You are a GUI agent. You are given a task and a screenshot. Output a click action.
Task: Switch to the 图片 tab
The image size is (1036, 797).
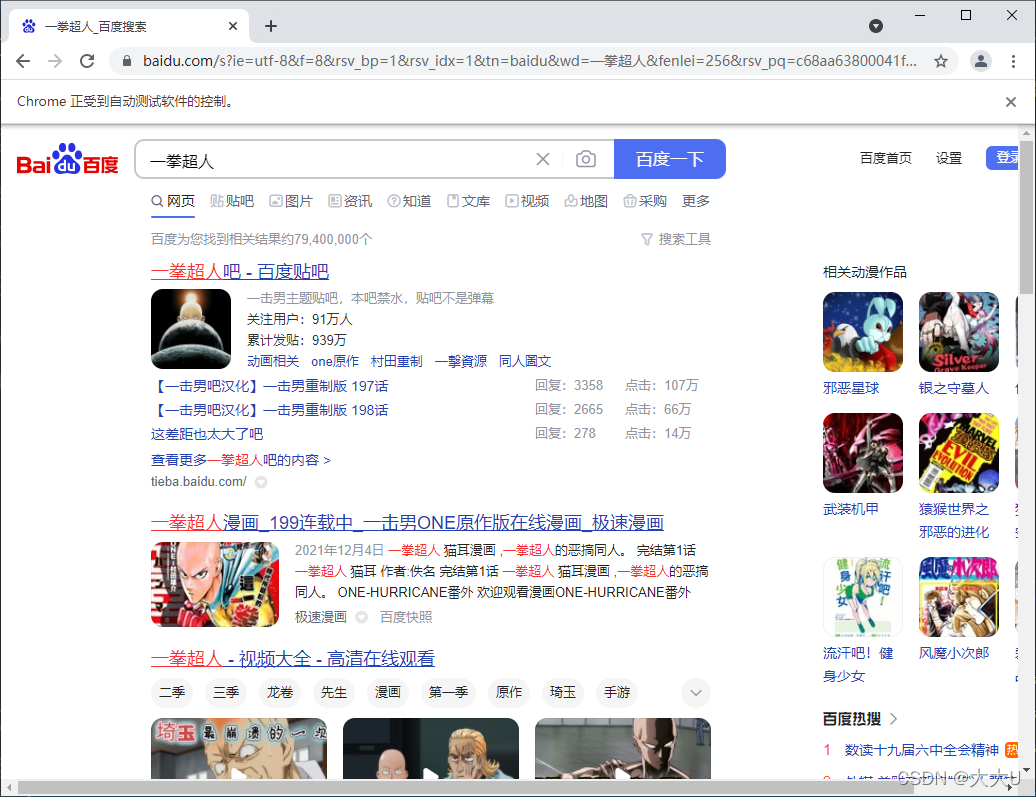coord(291,201)
